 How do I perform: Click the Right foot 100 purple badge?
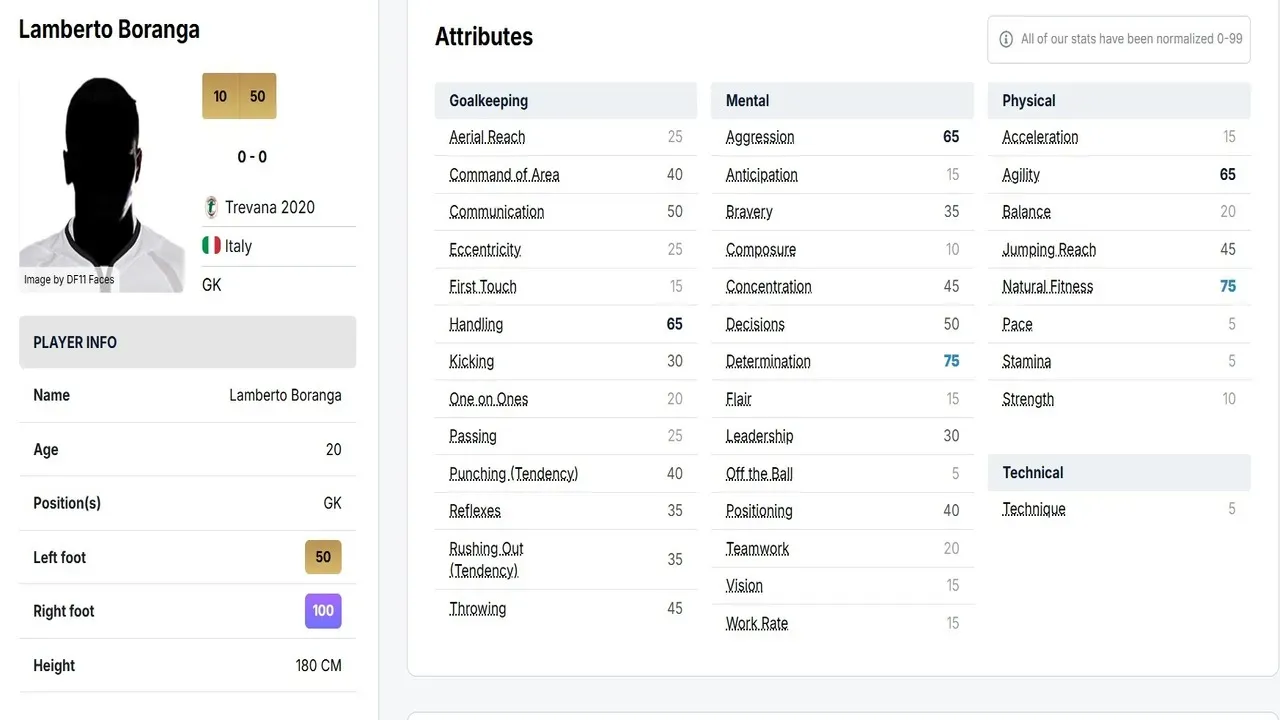click(323, 611)
